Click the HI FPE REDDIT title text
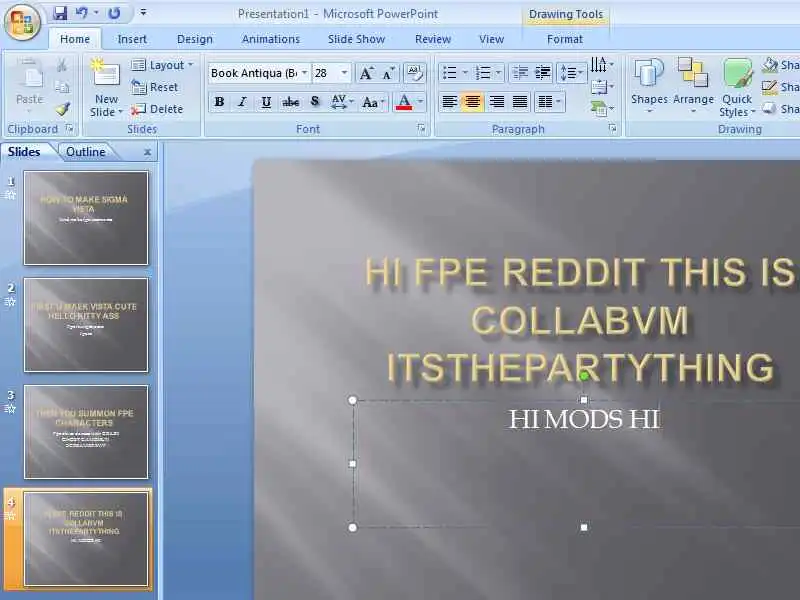The image size is (800, 600). 580,320
